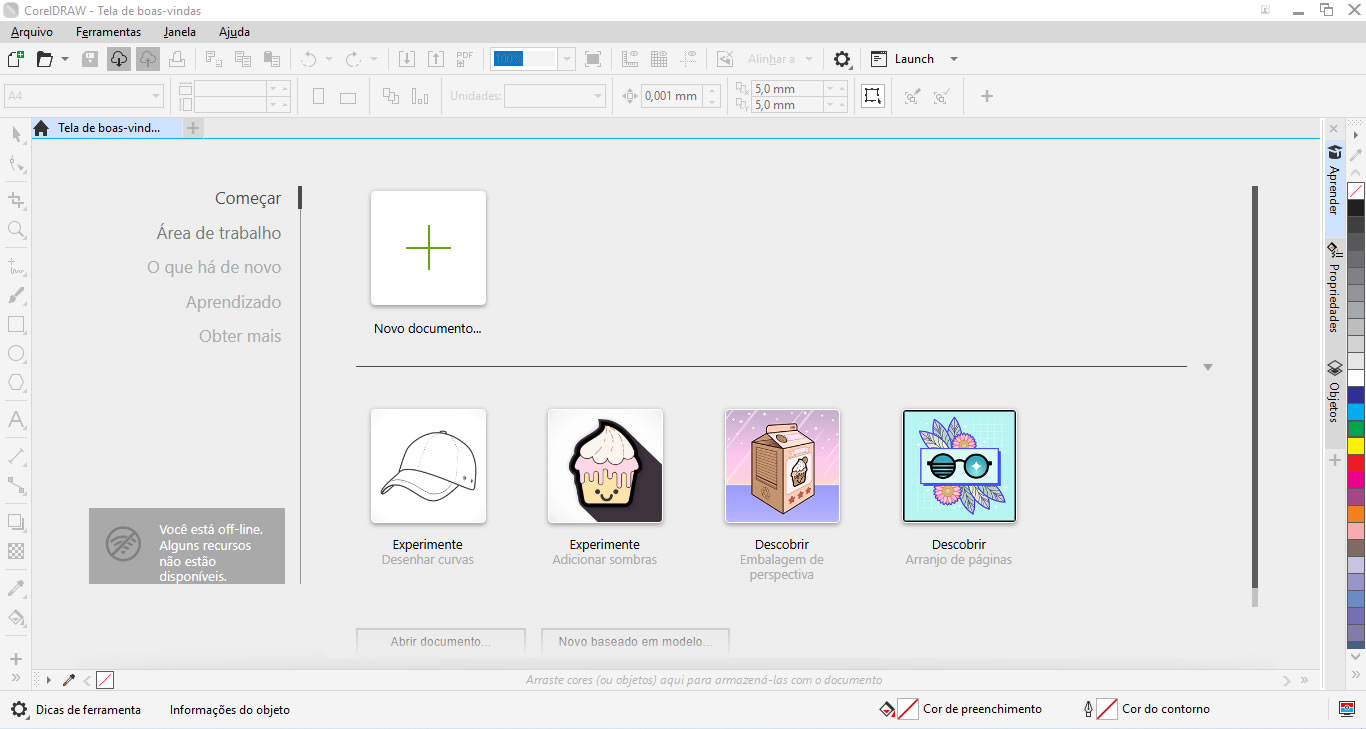
Task: Open the zoom level dropdown
Action: (567, 59)
